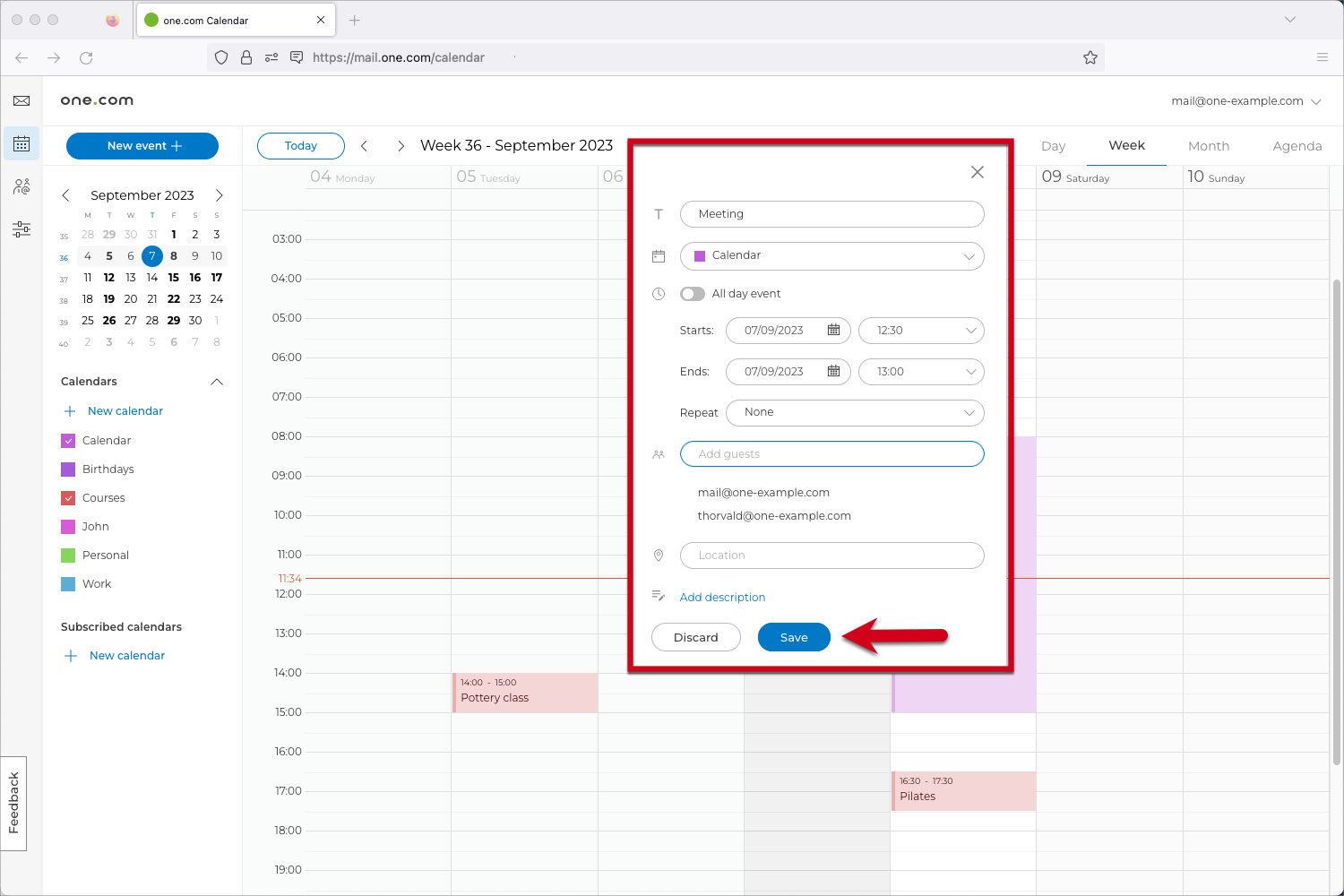Open the Mail icon in left sidebar
Screen dimensions: 1344x896
point(22,101)
